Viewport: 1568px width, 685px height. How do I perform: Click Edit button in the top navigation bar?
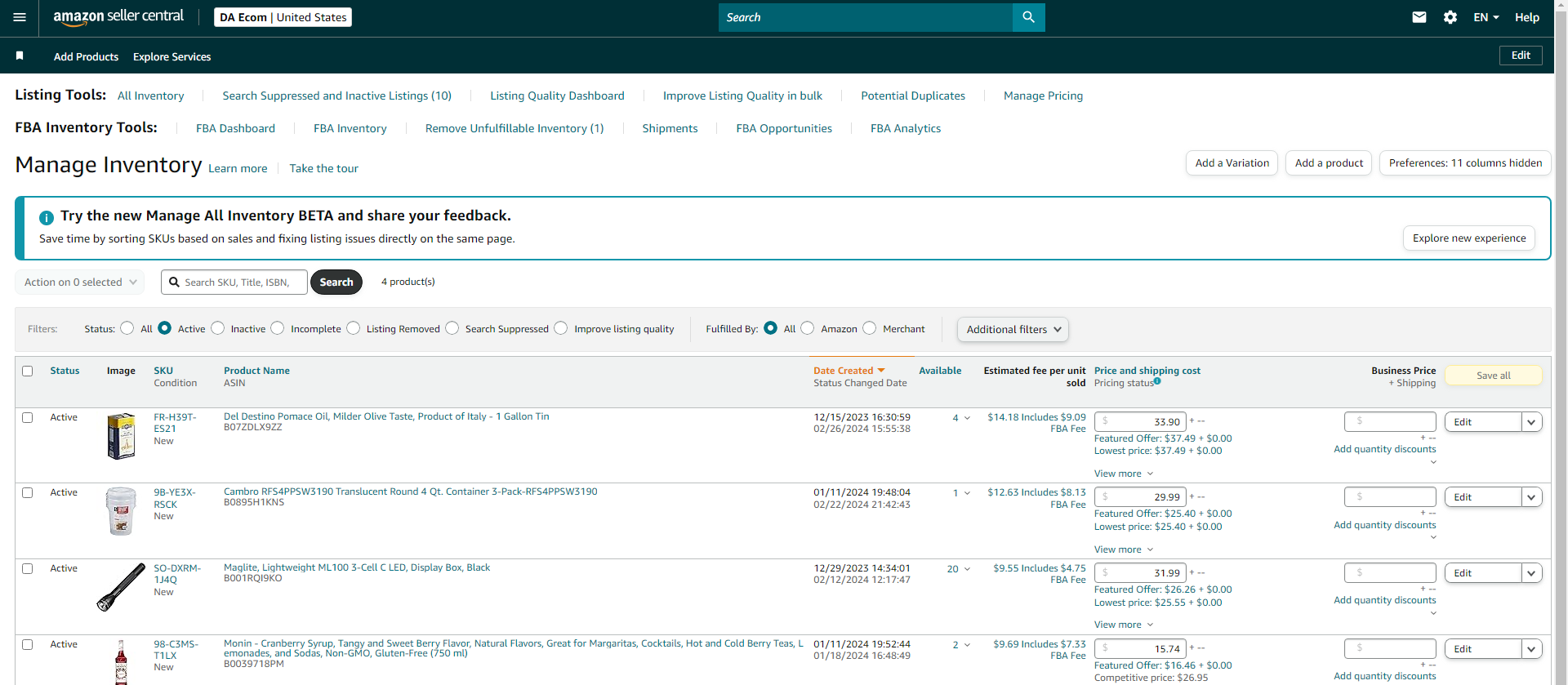pyautogui.click(x=1521, y=56)
